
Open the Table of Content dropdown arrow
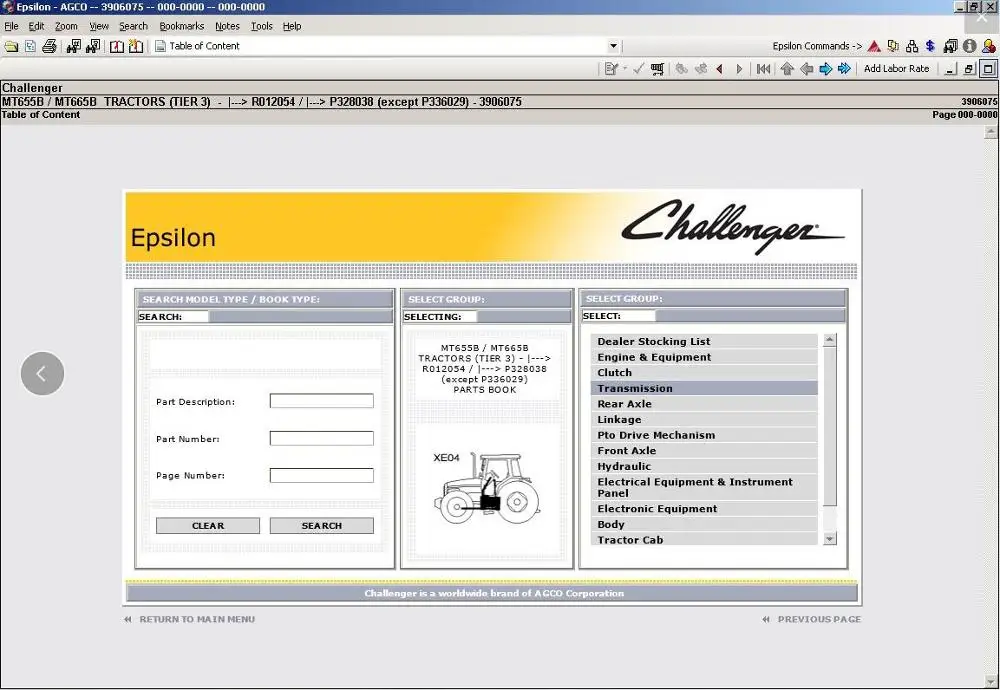click(x=614, y=46)
